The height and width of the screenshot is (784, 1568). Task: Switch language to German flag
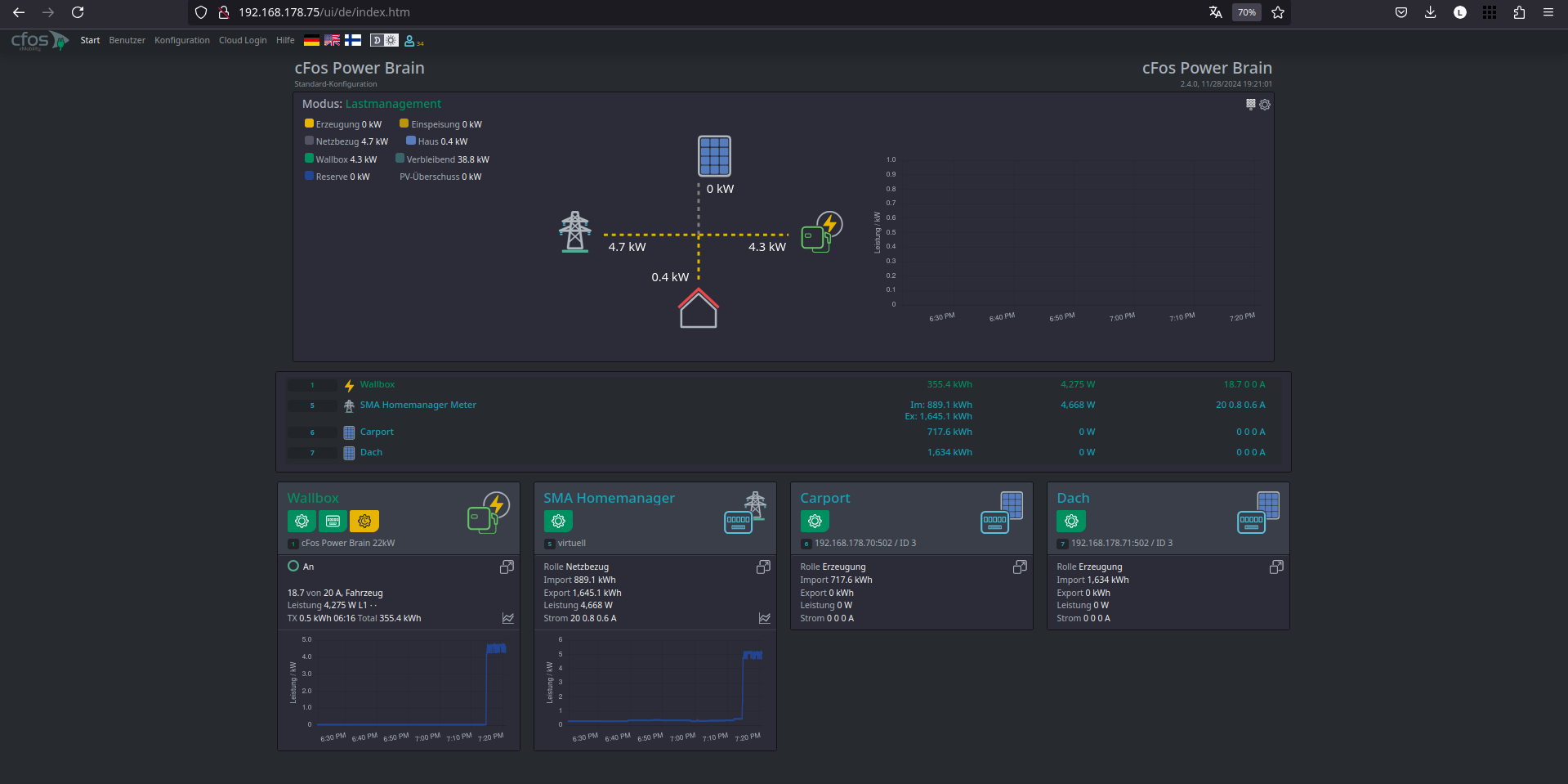[x=311, y=40]
